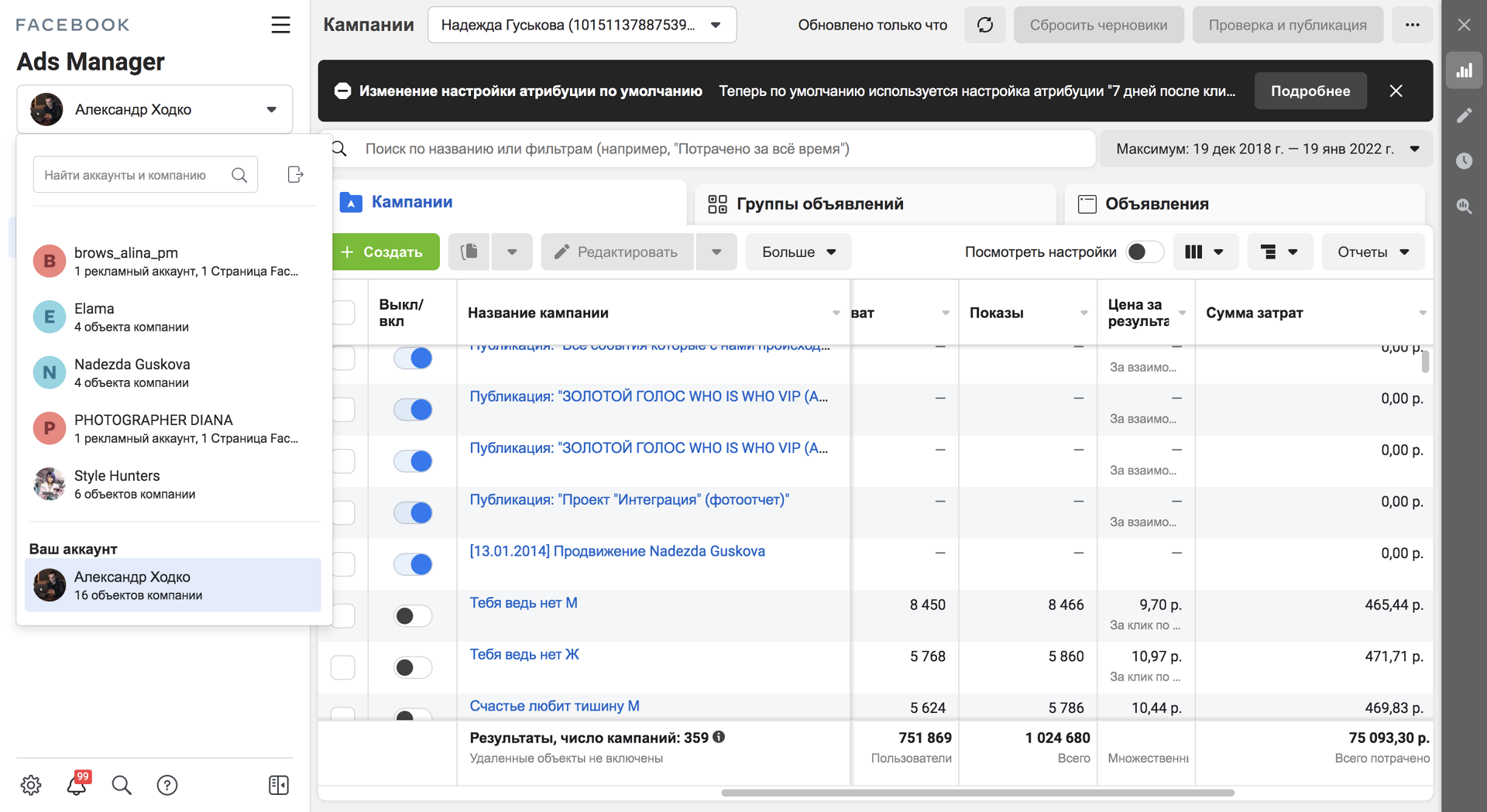This screenshot has width=1487, height=812.
Task: Click the Сбросить черновики button
Action: tap(1098, 25)
